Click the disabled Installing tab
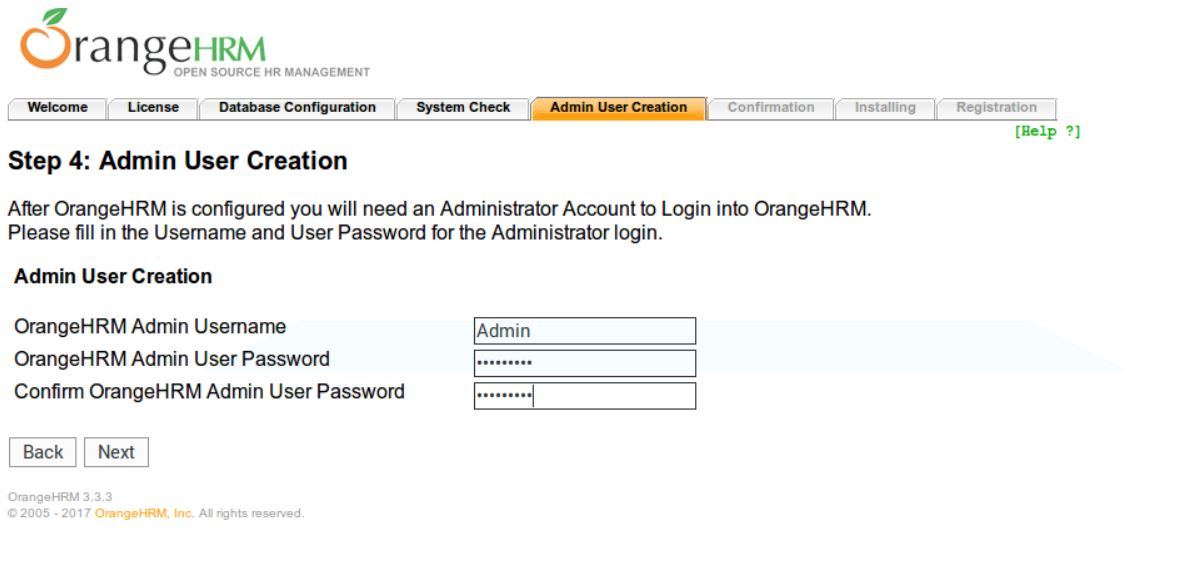The image size is (1186, 567). pyautogui.click(x=884, y=108)
